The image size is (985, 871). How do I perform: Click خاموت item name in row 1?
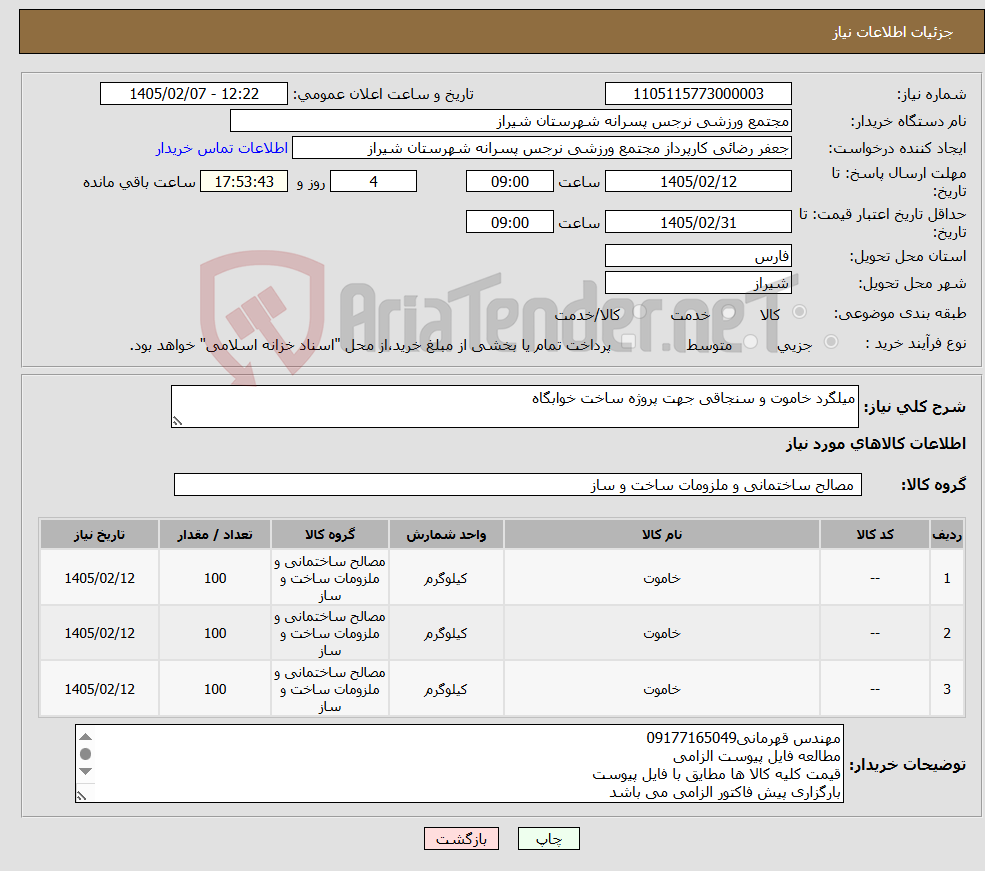pyautogui.click(x=661, y=578)
